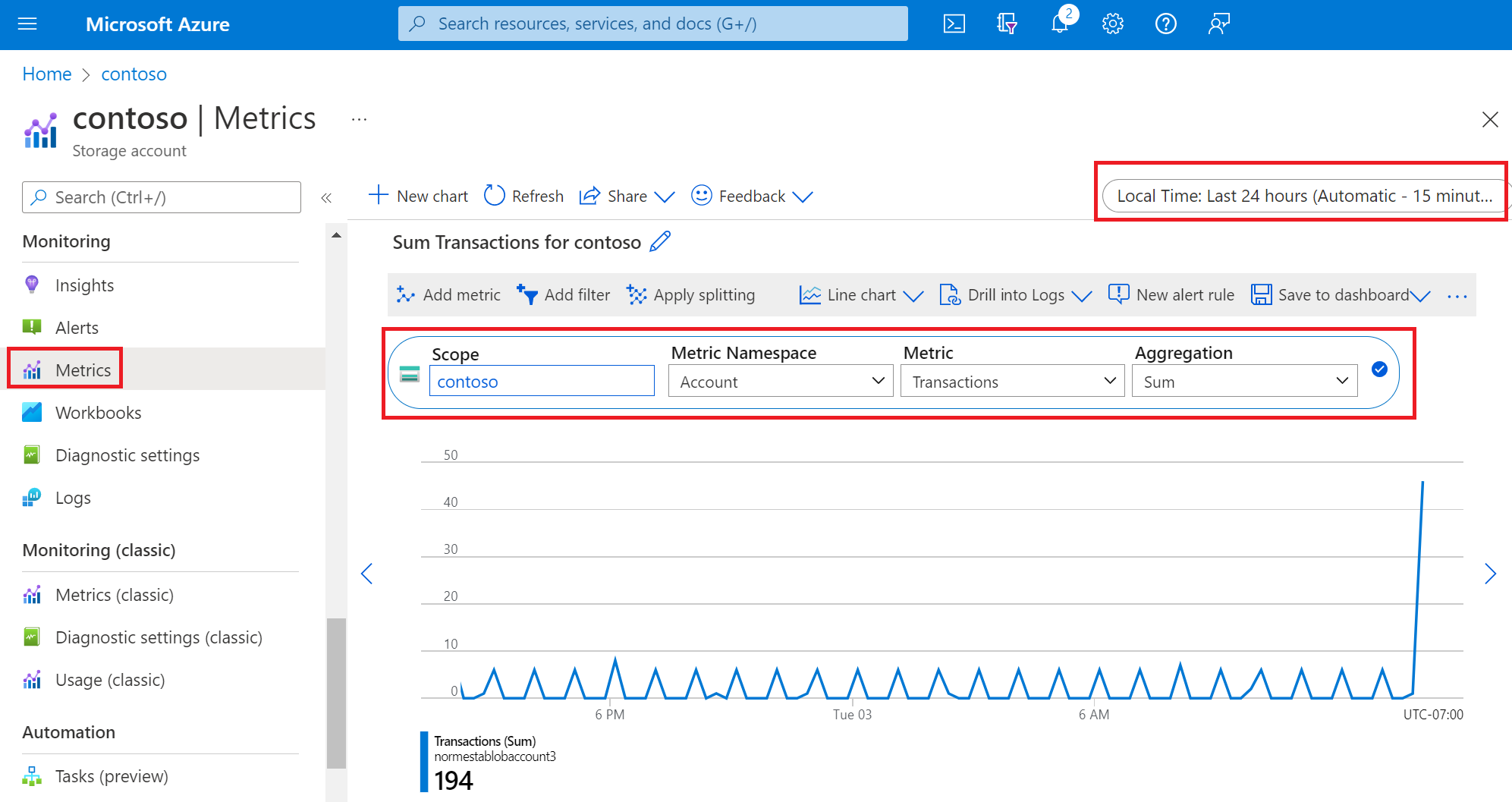The height and width of the screenshot is (802, 1512).
Task: Open Metric Transactions dropdown
Action: coord(1012,381)
